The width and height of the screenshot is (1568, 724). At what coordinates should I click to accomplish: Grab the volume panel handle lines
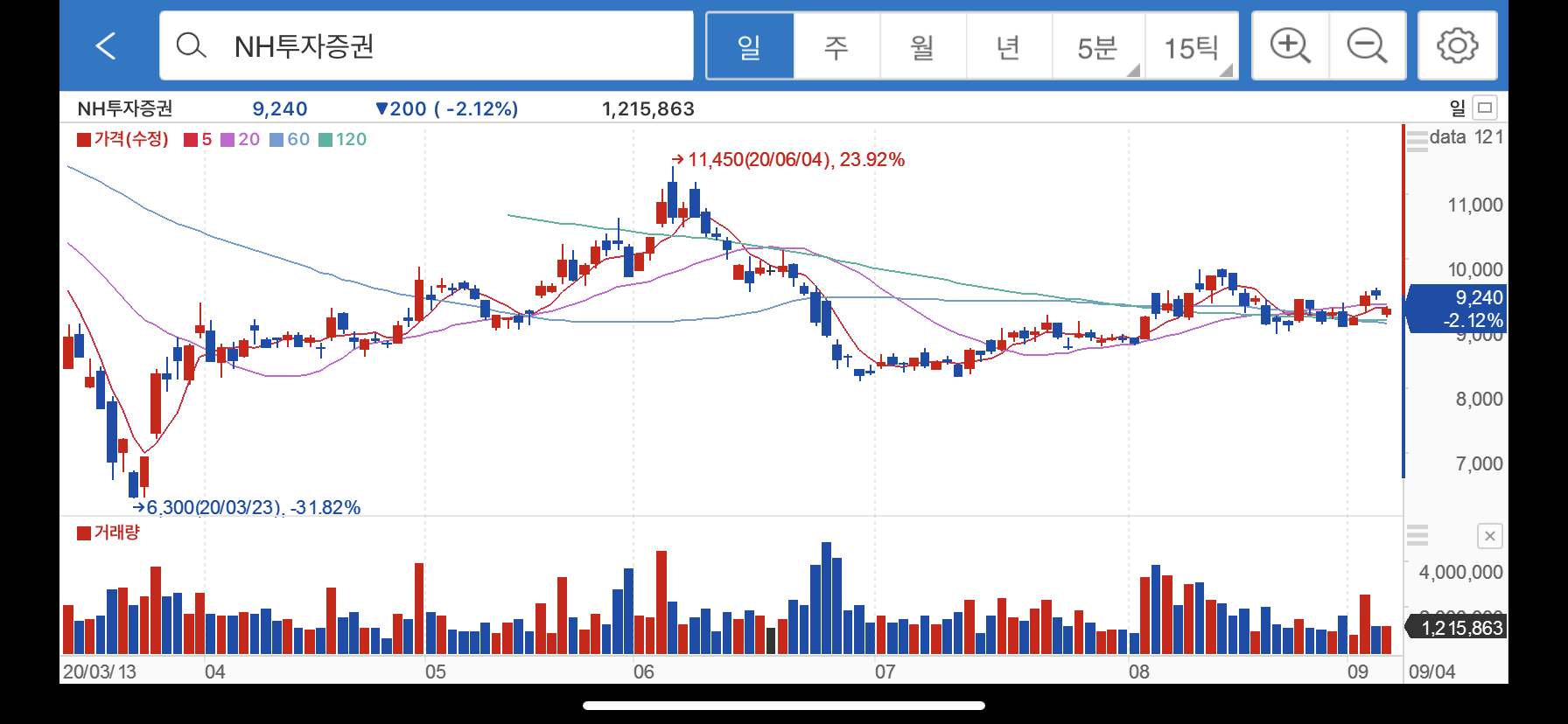pos(1417,535)
